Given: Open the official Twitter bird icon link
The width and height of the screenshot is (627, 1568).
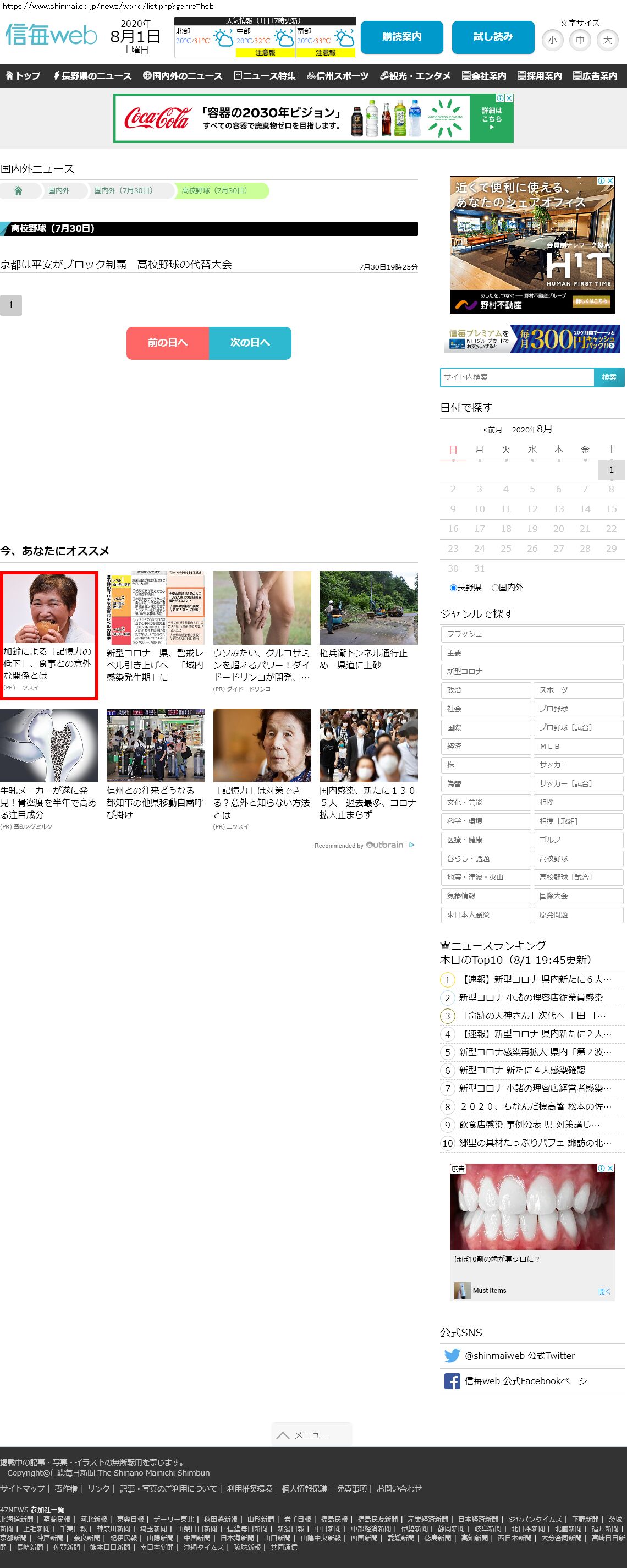Looking at the screenshot, I should pyautogui.click(x=452, y=1356).
